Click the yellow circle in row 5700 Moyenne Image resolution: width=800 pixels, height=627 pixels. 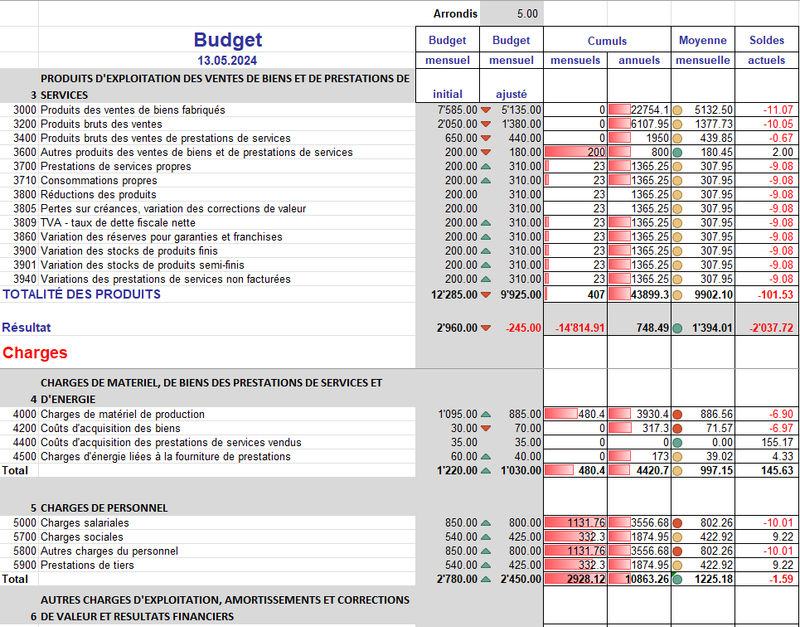[678, 537]
